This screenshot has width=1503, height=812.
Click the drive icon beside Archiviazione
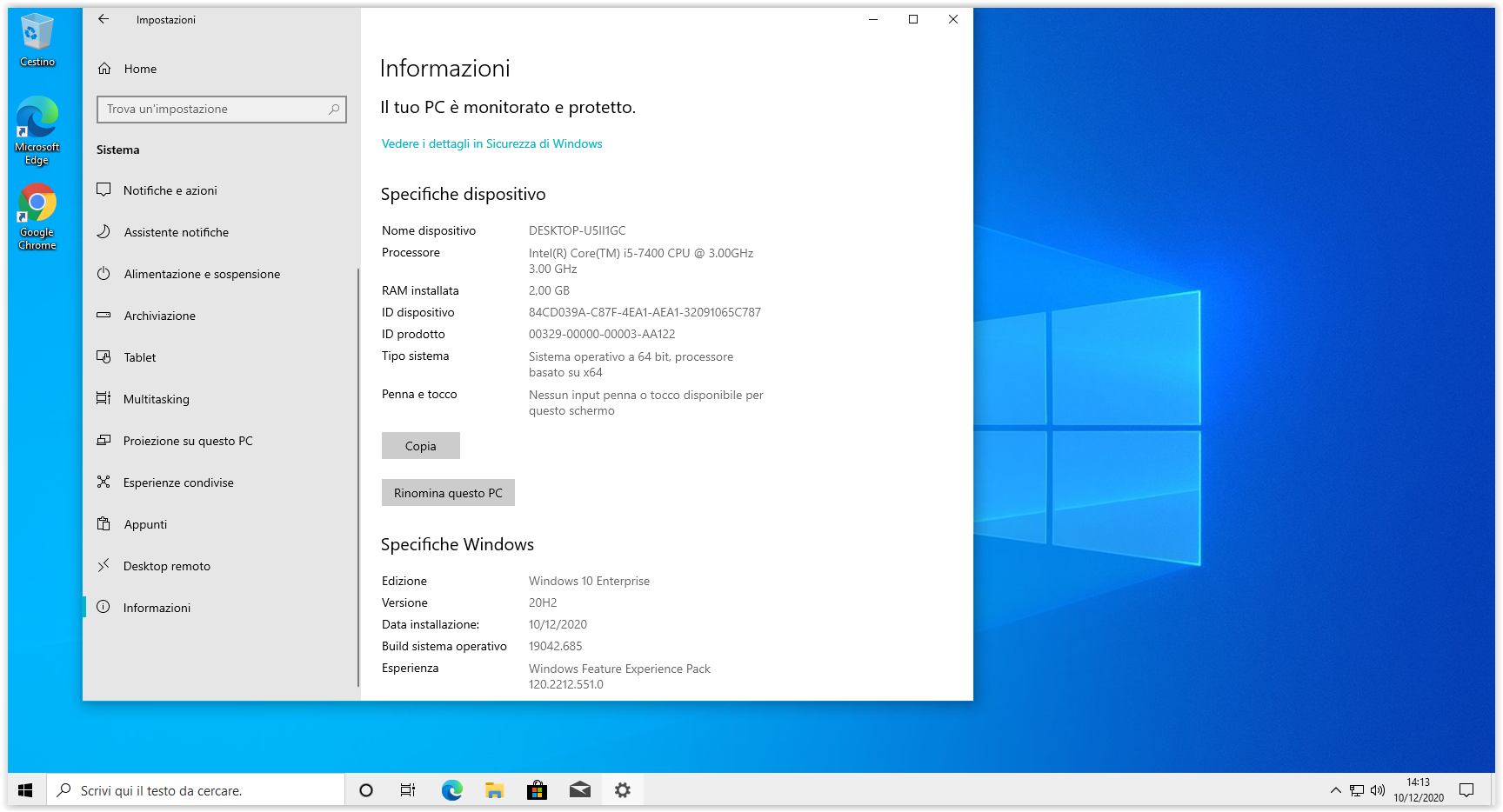coord(104,315)
